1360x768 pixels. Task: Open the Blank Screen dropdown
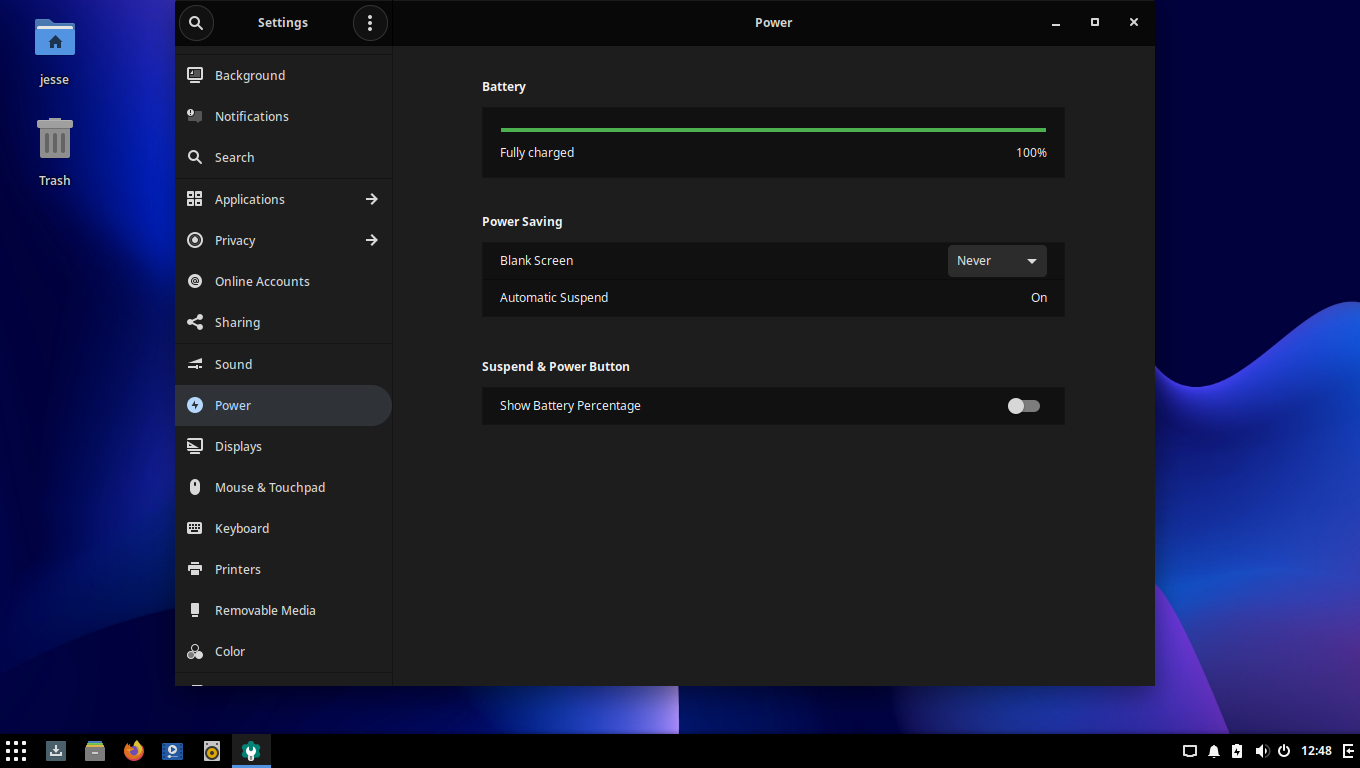click(x=997, y=261)
